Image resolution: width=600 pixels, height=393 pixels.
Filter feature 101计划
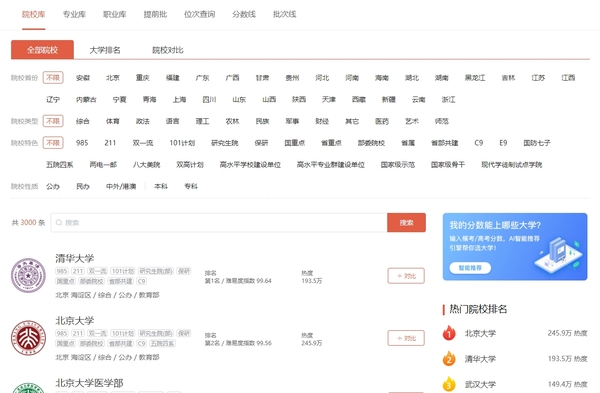coord(182,143)
